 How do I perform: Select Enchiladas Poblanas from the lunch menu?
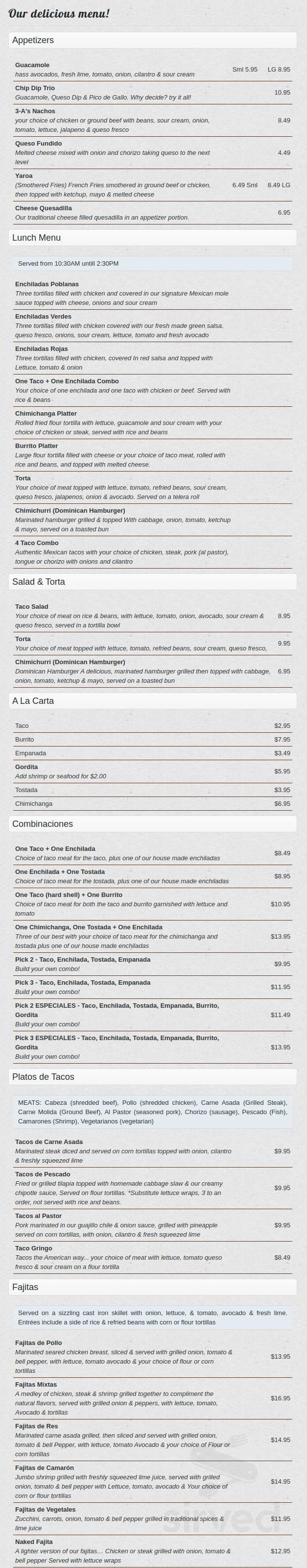(x=47, y=284)
